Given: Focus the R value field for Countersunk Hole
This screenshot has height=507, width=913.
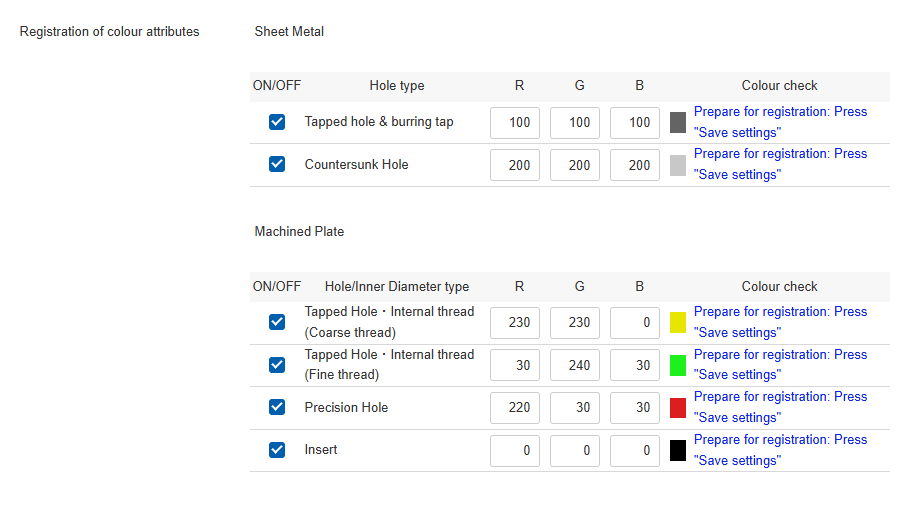Looking at the screenshot, I should pos(515,165).
